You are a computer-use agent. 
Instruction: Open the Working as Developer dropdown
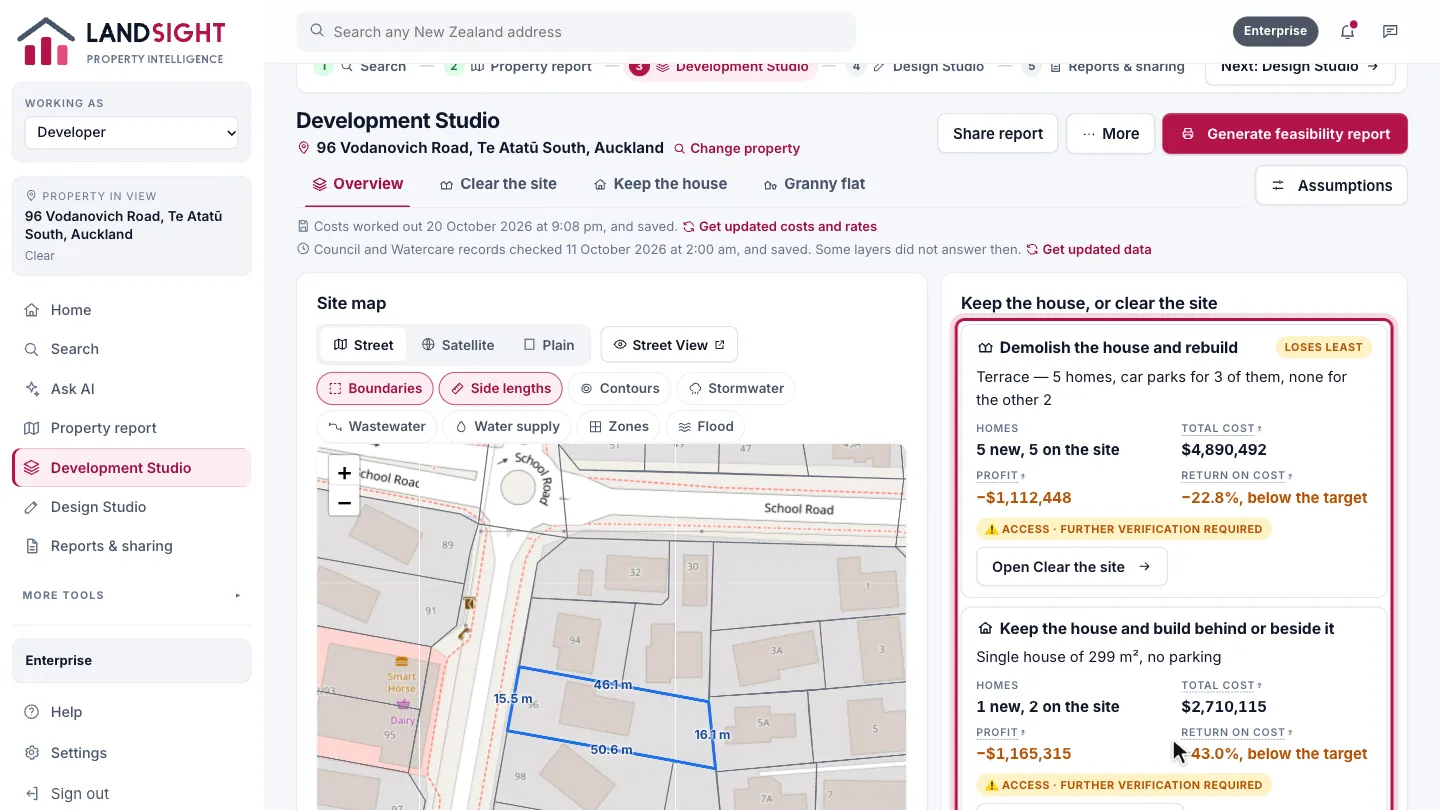(x=132, y=132)
